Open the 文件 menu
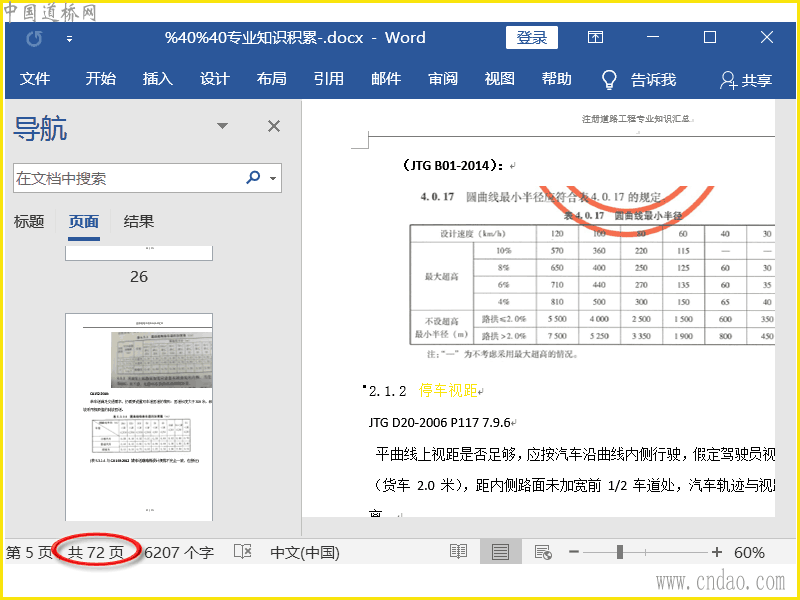800x600 pixels. 35,79
